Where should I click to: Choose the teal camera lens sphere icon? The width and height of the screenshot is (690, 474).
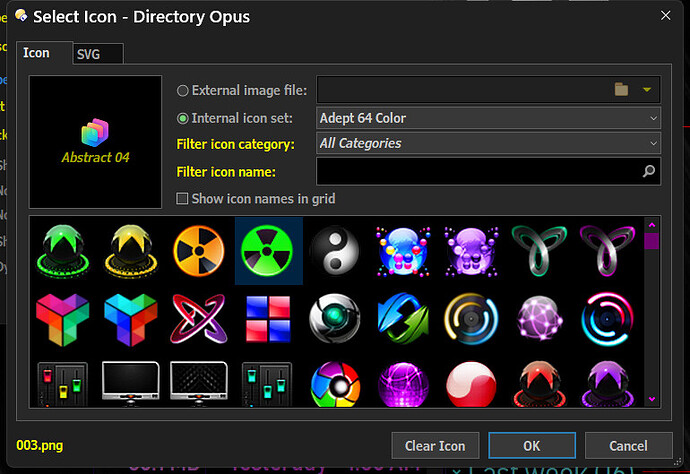pos(335,318)
